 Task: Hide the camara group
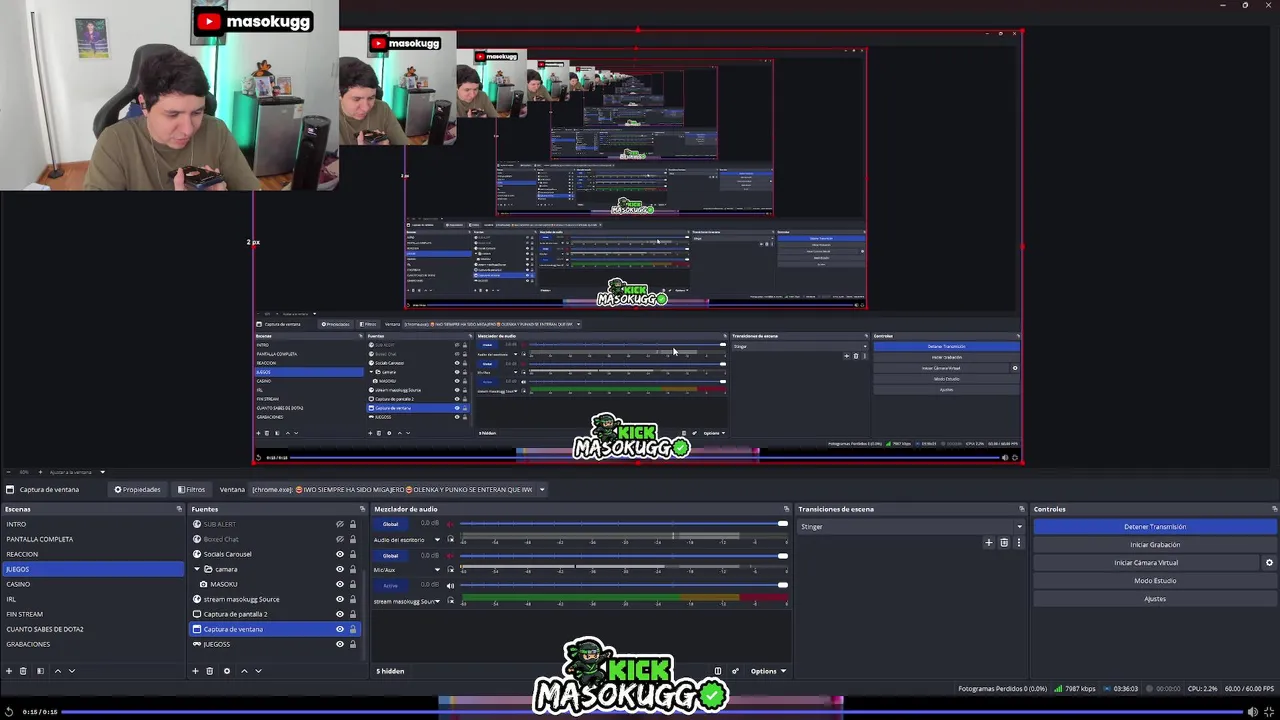[340, 569]
